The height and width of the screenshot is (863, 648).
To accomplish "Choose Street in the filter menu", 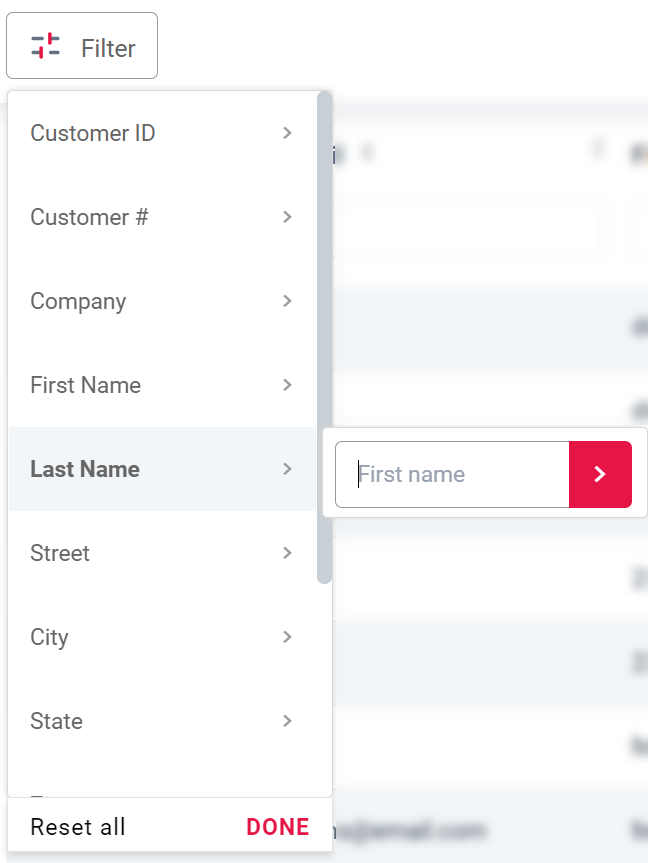I will click(x=60, y=553).
